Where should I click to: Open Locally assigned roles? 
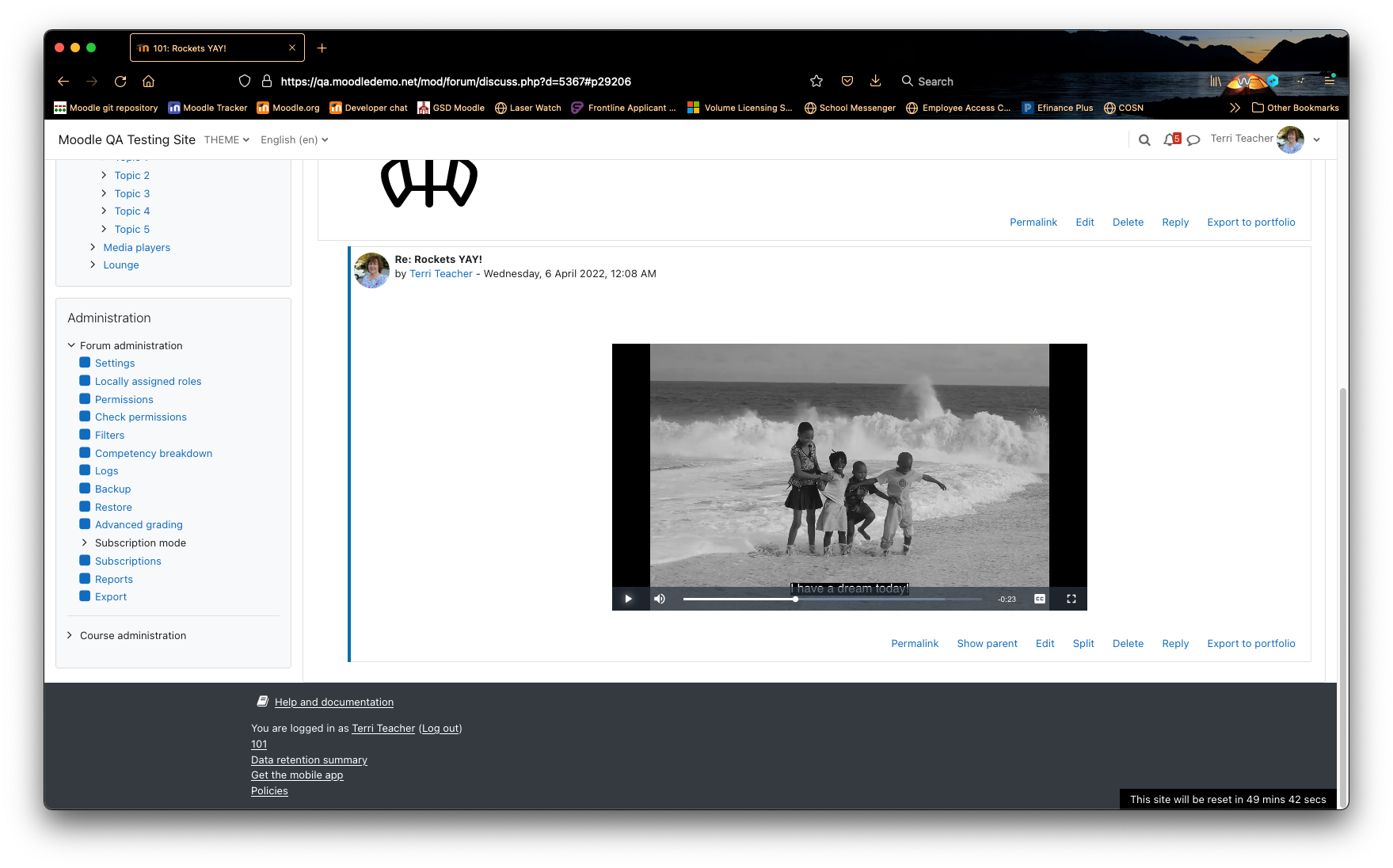[x=148, y=381]
